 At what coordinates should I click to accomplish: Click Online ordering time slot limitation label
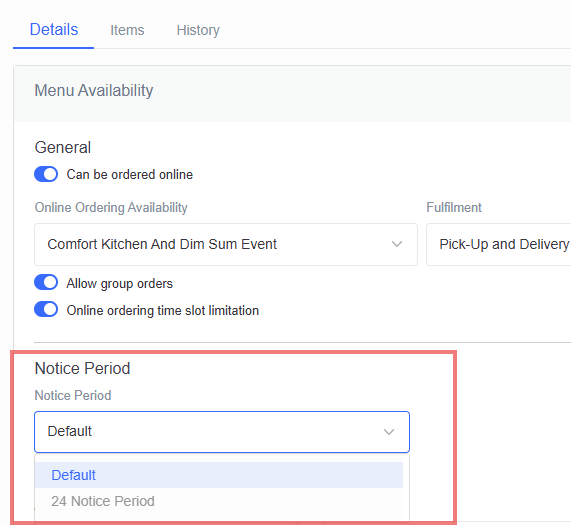pyautogui.click(x=162, y=311)
